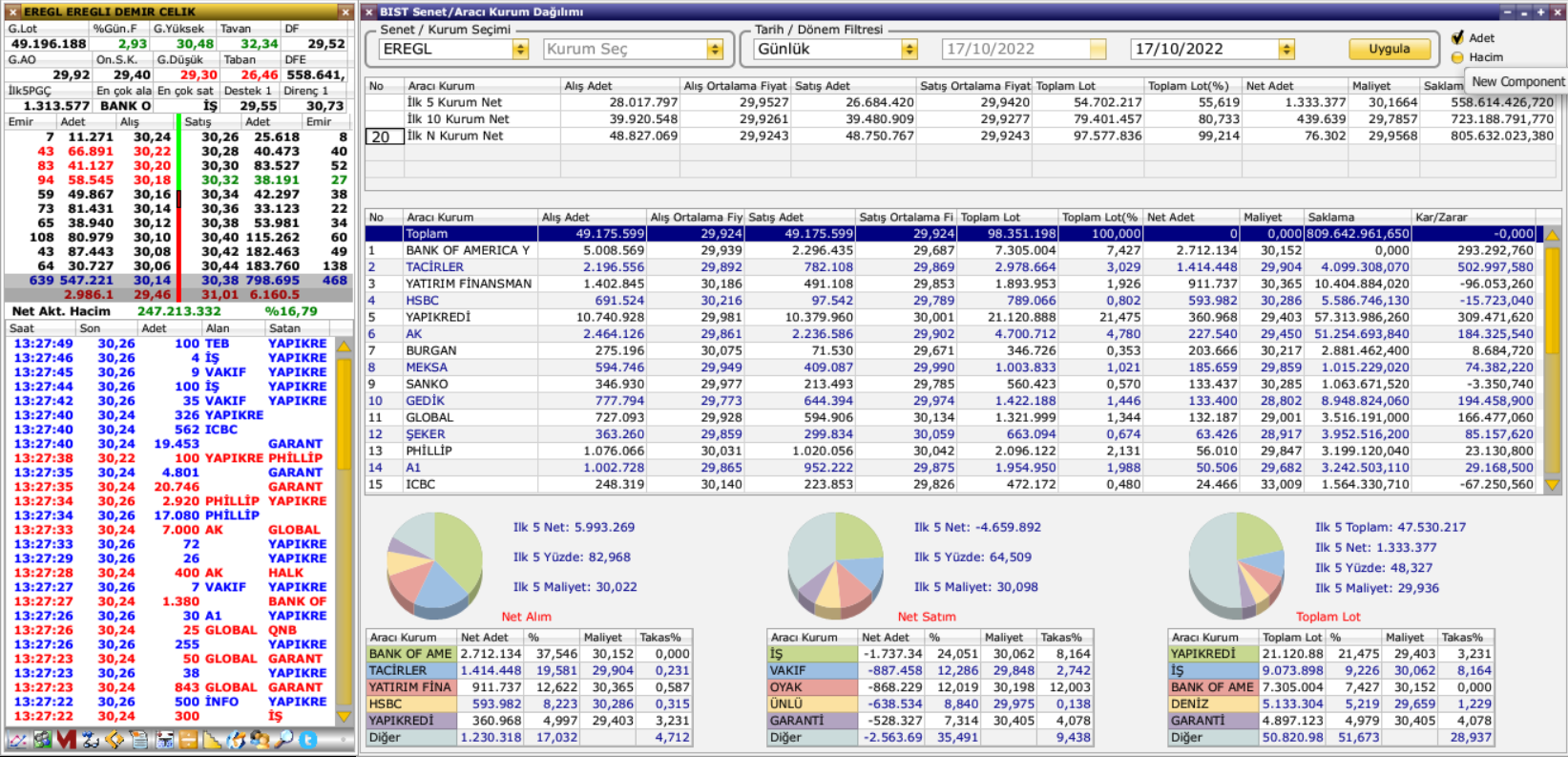
Task: Click the Net Akt. Hacim value 247.213.332
Action: click(x=179, y=311)
